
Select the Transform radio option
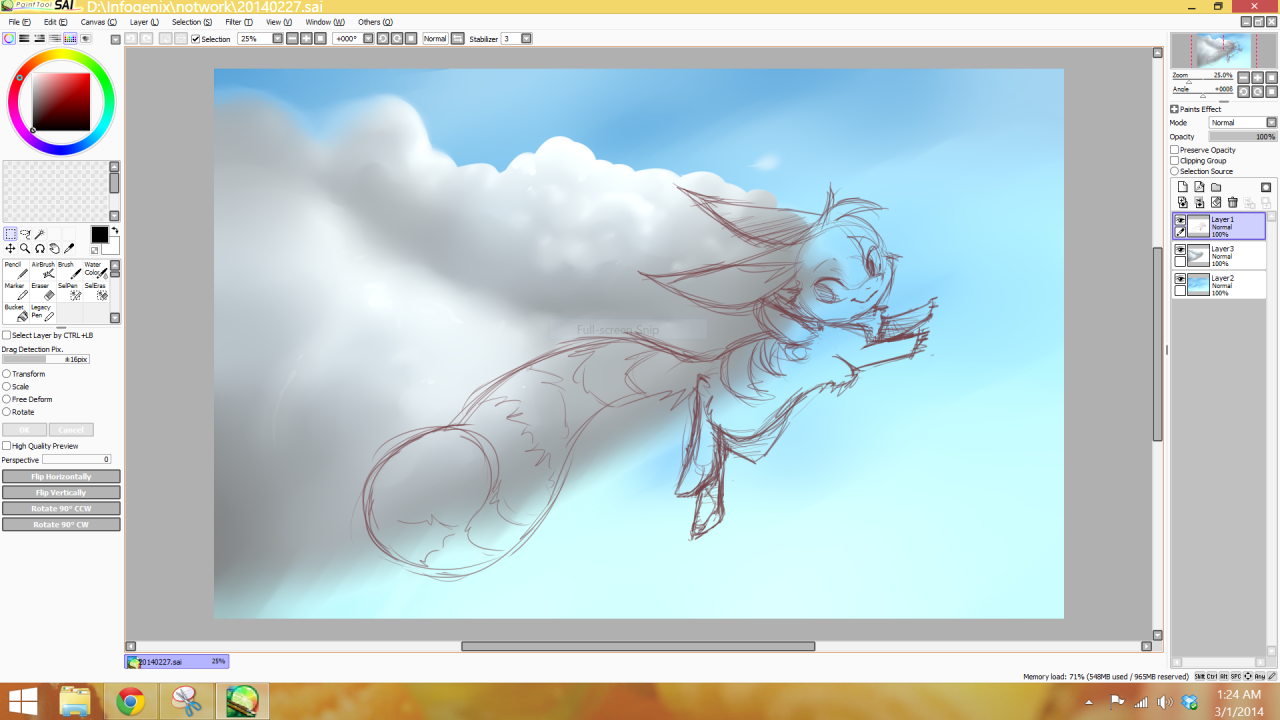pos(6,374)
